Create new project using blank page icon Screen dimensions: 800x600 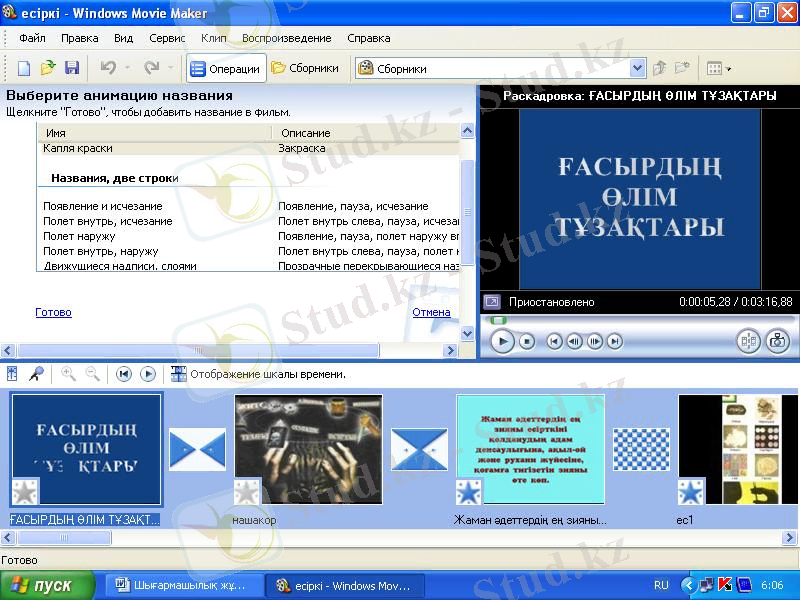click(24, 68)
